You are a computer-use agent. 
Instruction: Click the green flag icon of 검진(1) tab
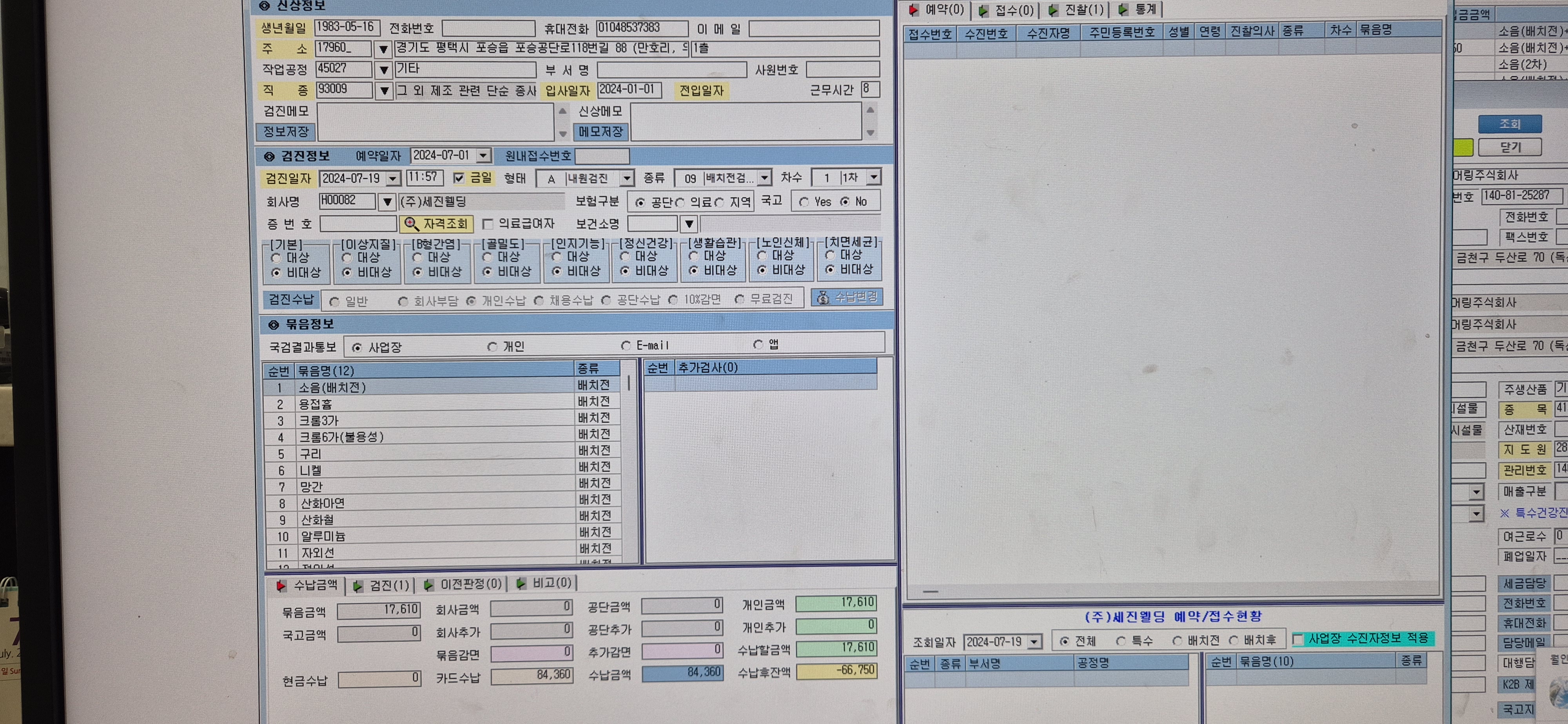358,586
